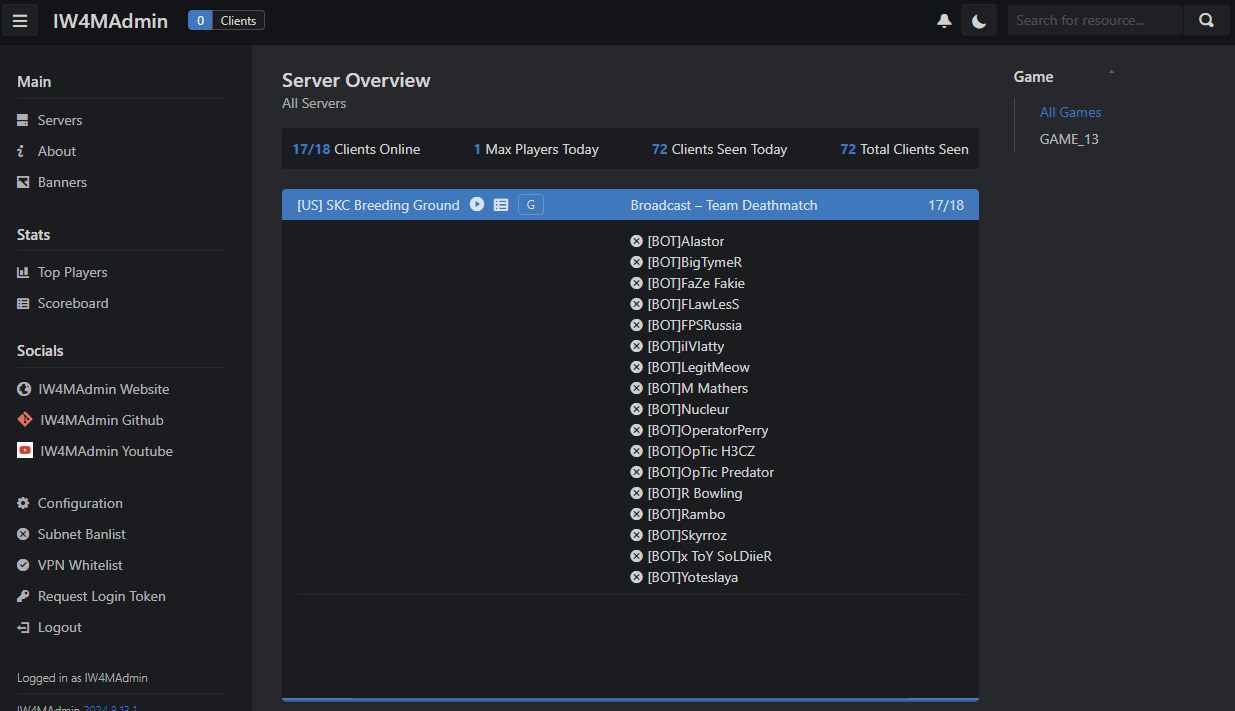Image resolution: width=1235 pixels, height=711 pixels.
Task: Click the 72 Clients Seen Today stat
Action: pyautogui.click(x=719, y=149)
